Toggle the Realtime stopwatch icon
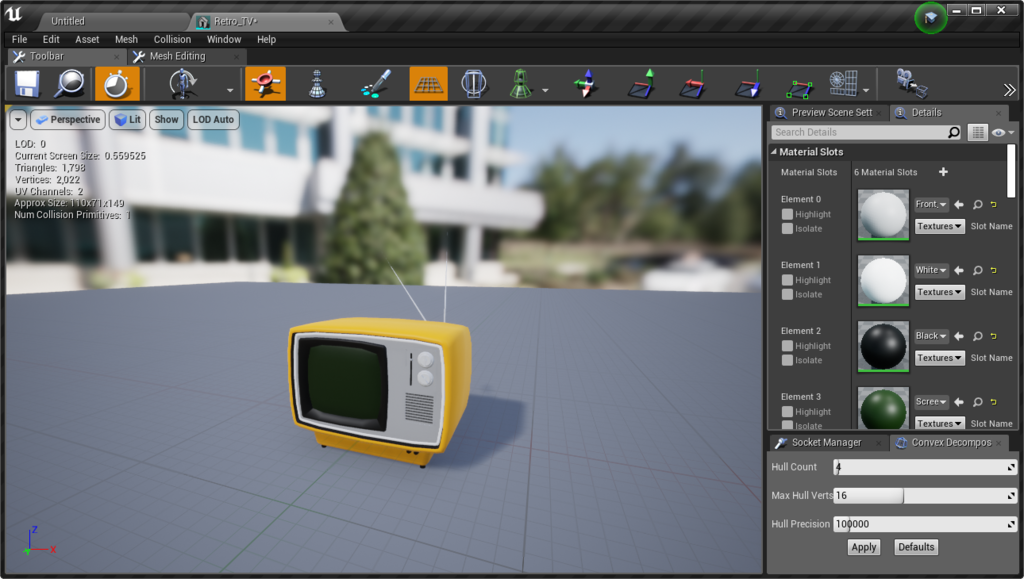Image resolution: width=1024 pixels, height=579 pixels. [116, 84]
